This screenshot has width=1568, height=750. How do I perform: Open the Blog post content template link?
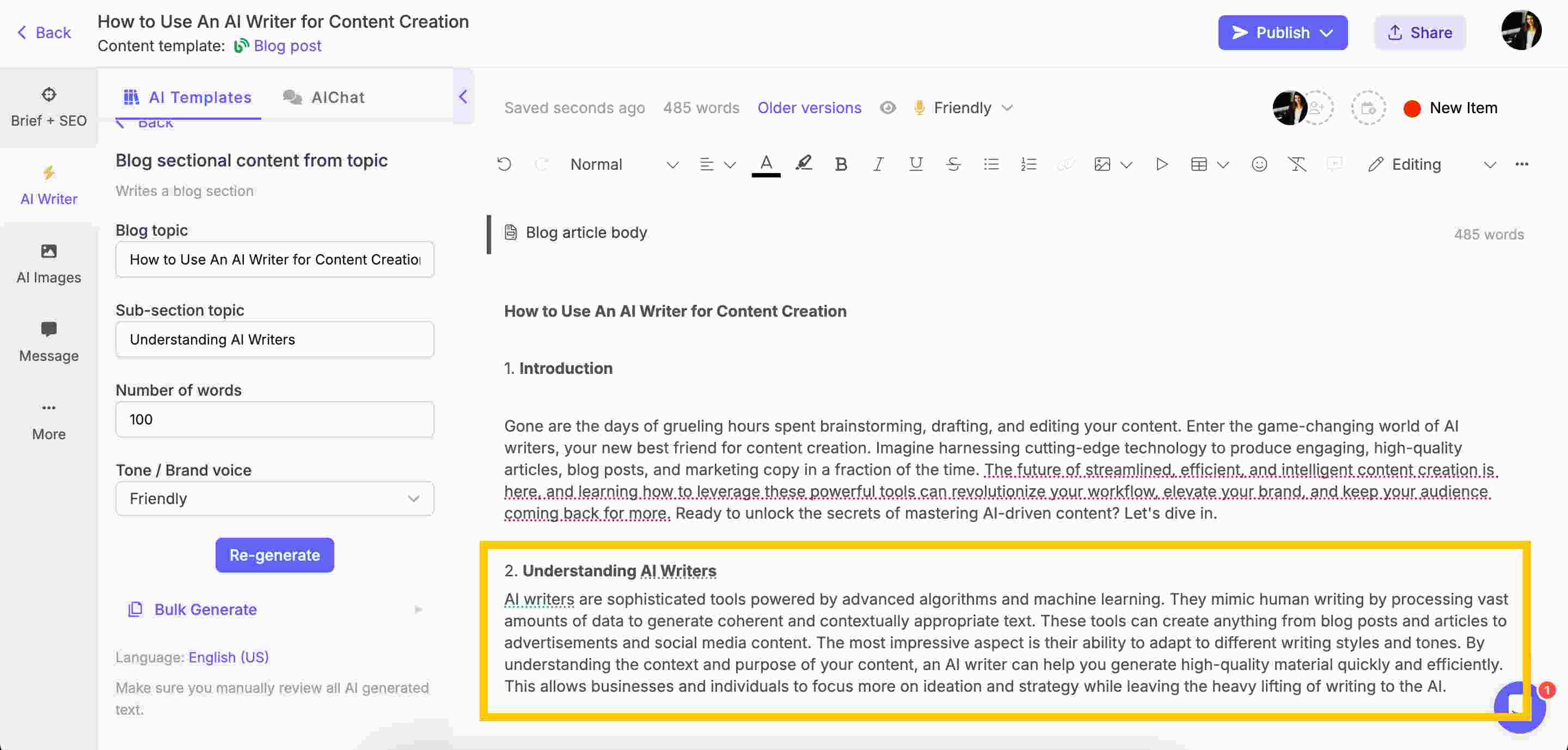(287, 46)
